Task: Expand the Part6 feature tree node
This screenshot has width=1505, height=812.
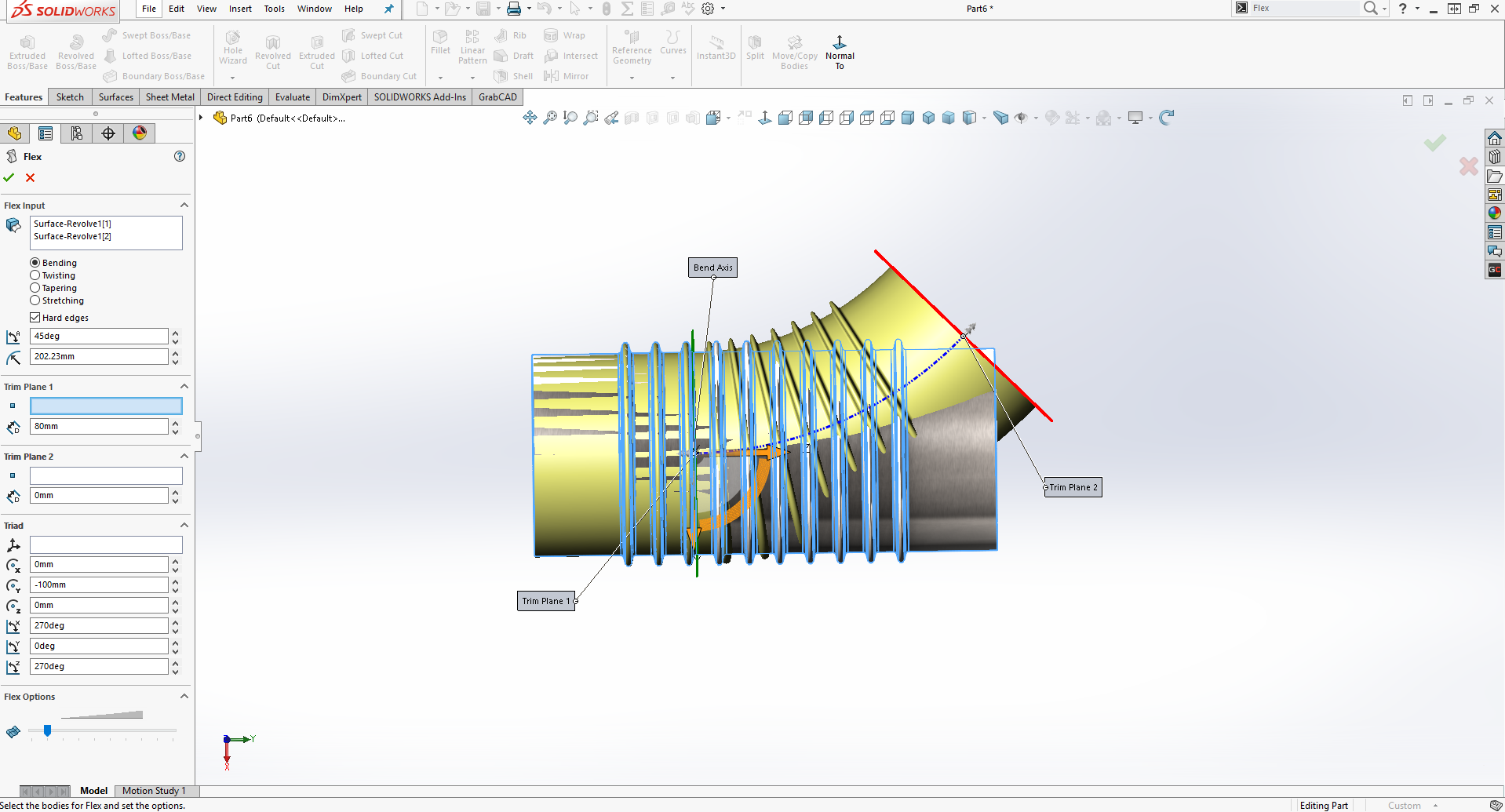Action: pyautogui.click(x=202, y=118)
